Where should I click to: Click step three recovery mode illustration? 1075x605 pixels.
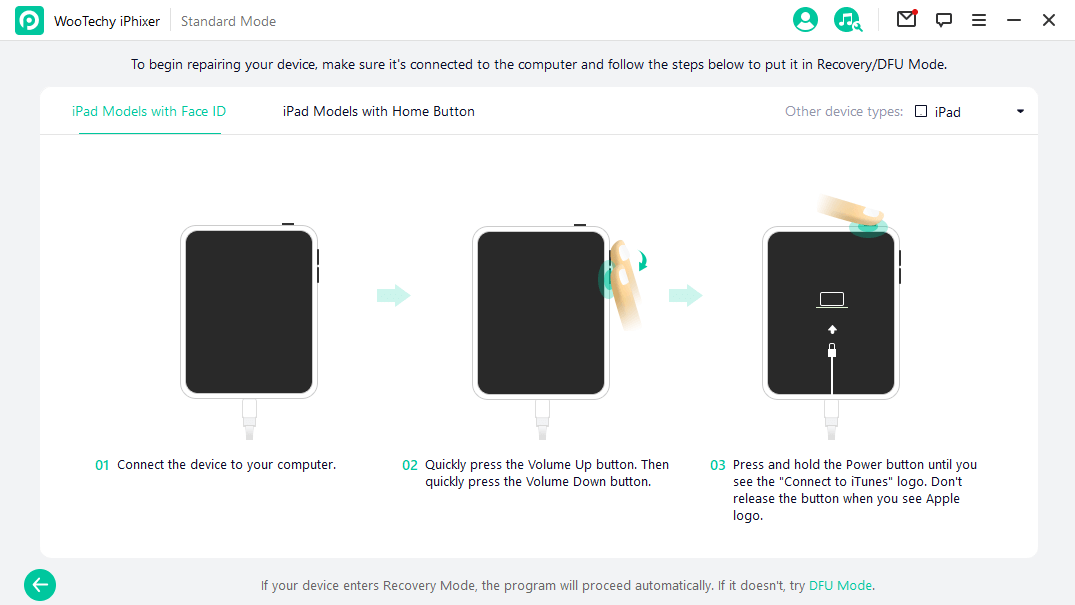[832, 318]
